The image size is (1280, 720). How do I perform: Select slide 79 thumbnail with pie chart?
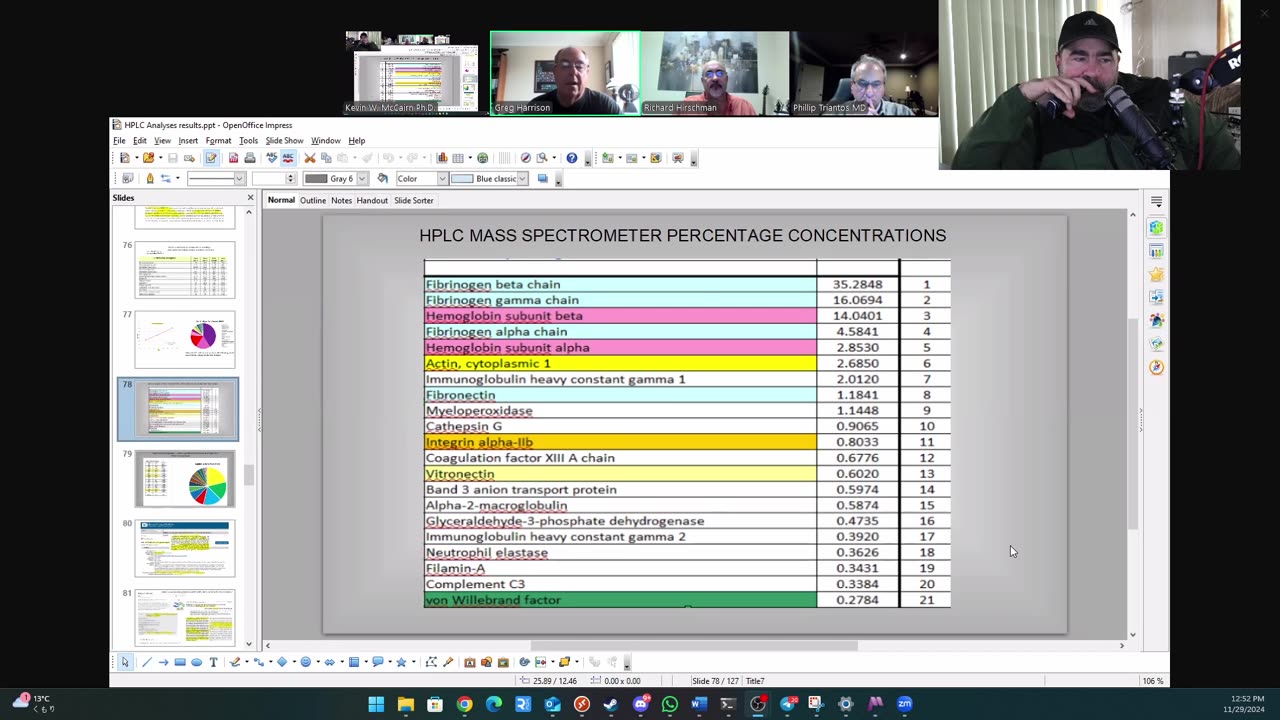pyautogui.click(x=185, y=479)
